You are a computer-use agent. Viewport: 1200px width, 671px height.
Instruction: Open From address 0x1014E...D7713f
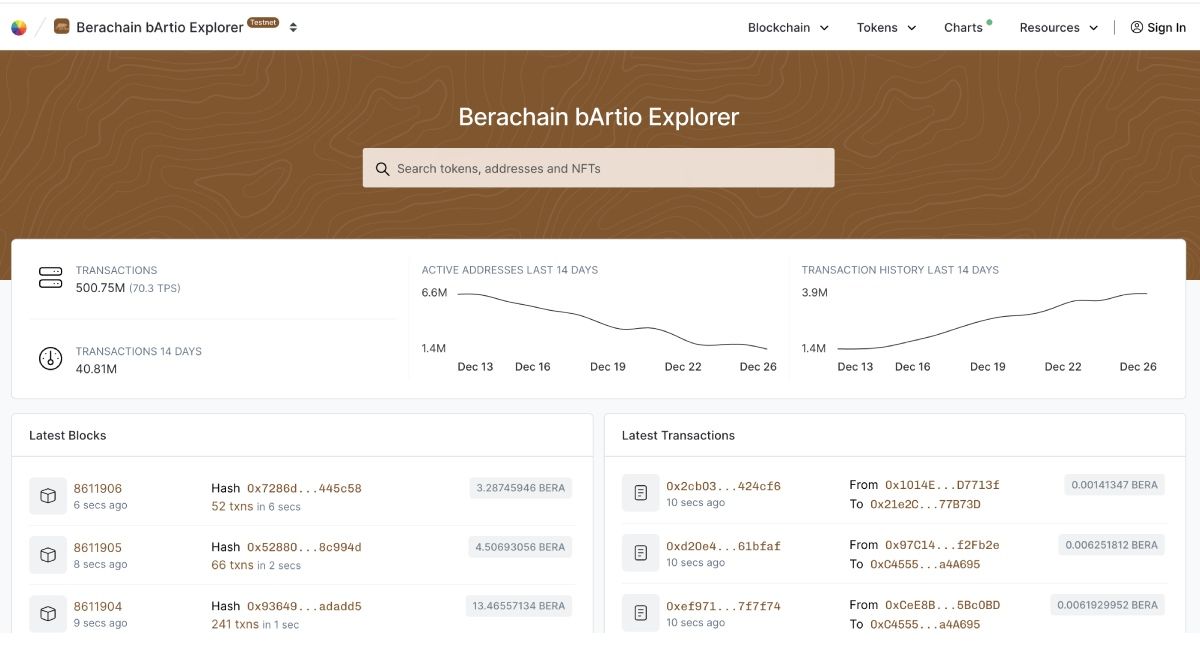tap(942, 485)
